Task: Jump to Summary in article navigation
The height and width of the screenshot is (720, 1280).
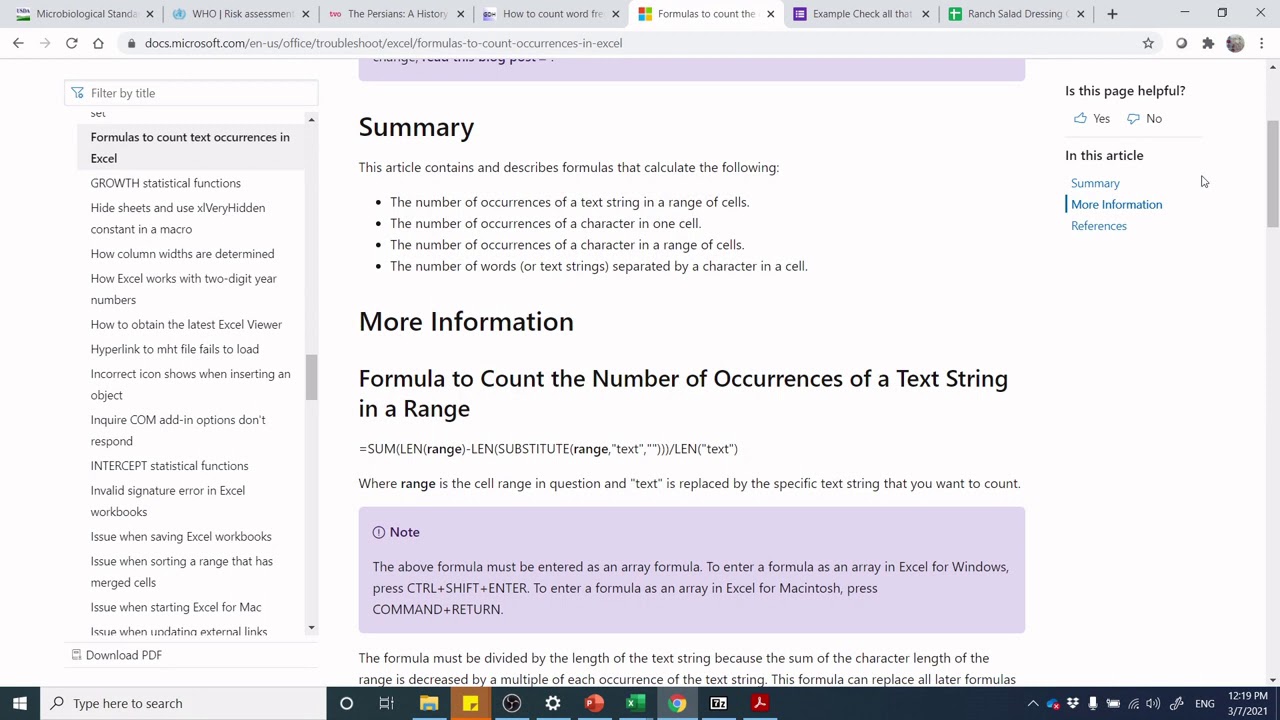Action: coord(1095,183)
